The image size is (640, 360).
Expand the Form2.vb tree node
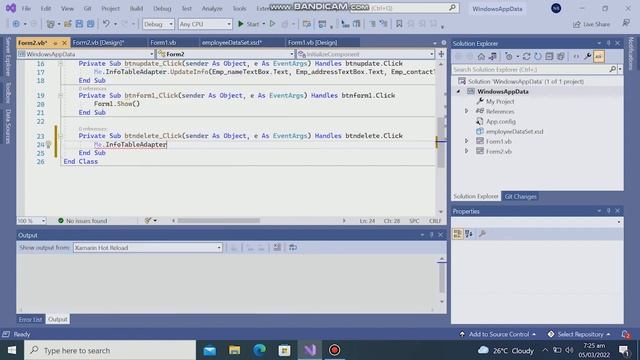(x=467, y=151)
